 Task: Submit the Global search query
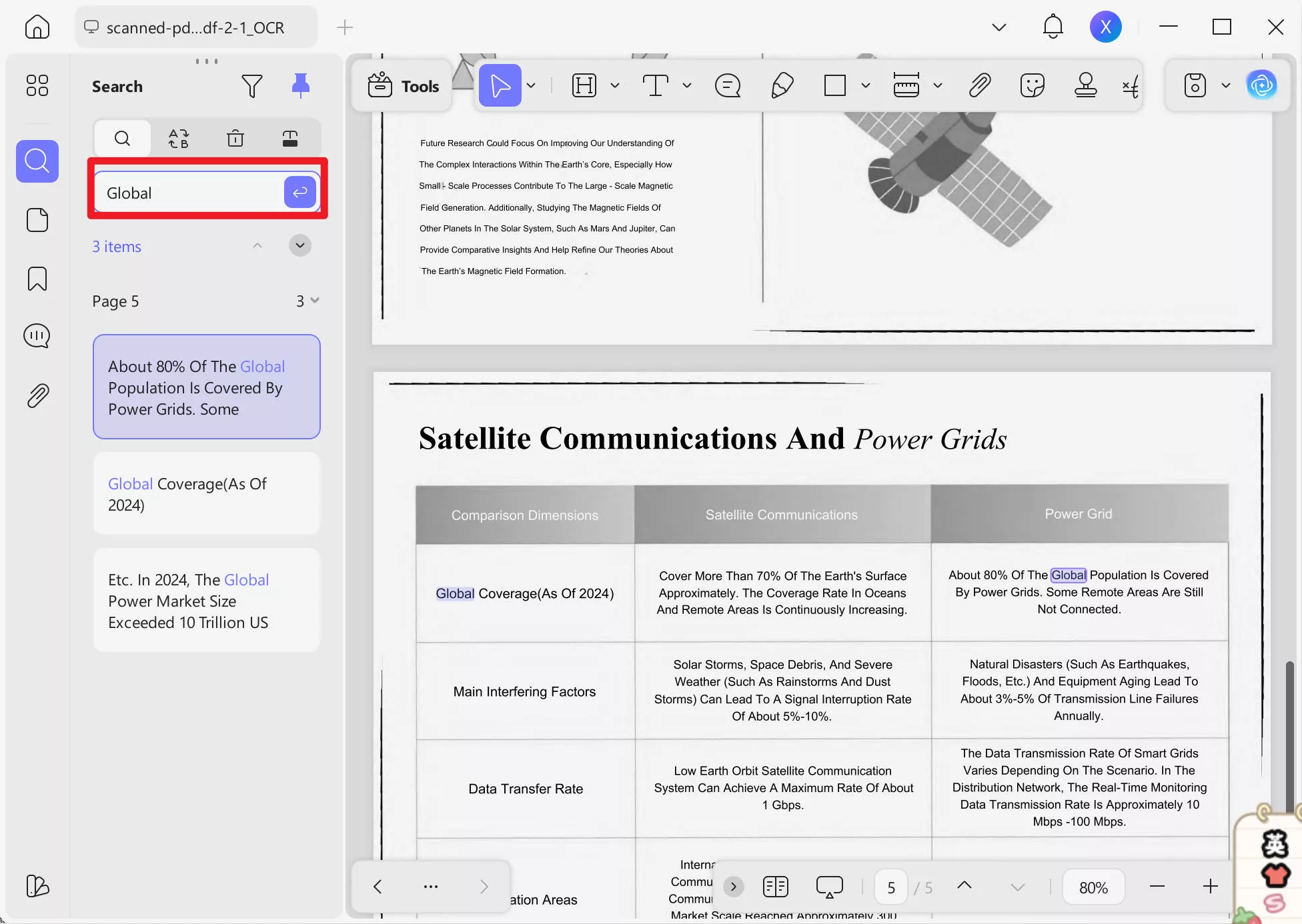(299, 192)
